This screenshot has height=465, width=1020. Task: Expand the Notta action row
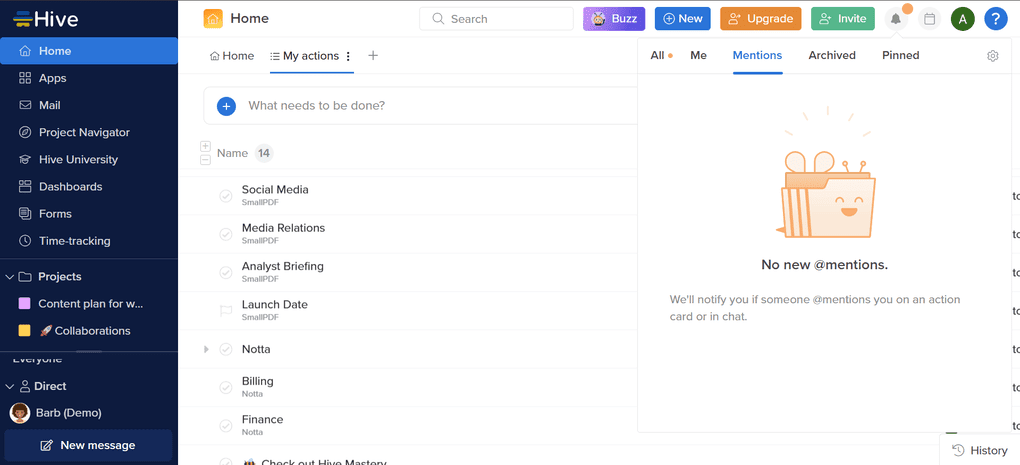coord(206,349)
